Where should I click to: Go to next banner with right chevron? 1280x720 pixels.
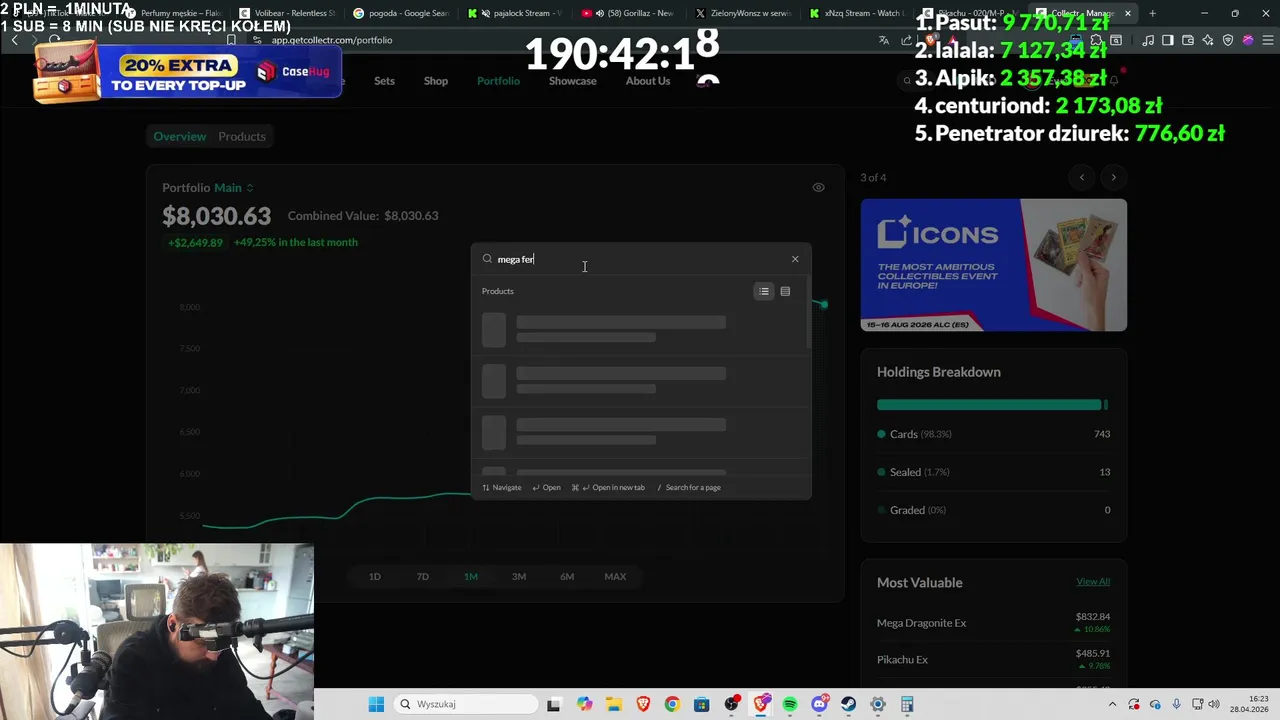click(1113, 177)
